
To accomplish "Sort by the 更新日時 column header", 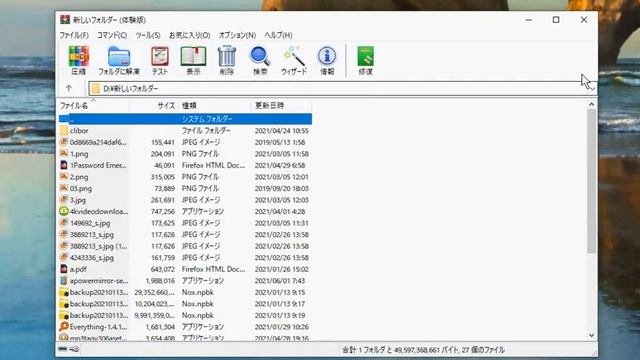I will pyautogui.click(x=281, y=106).
